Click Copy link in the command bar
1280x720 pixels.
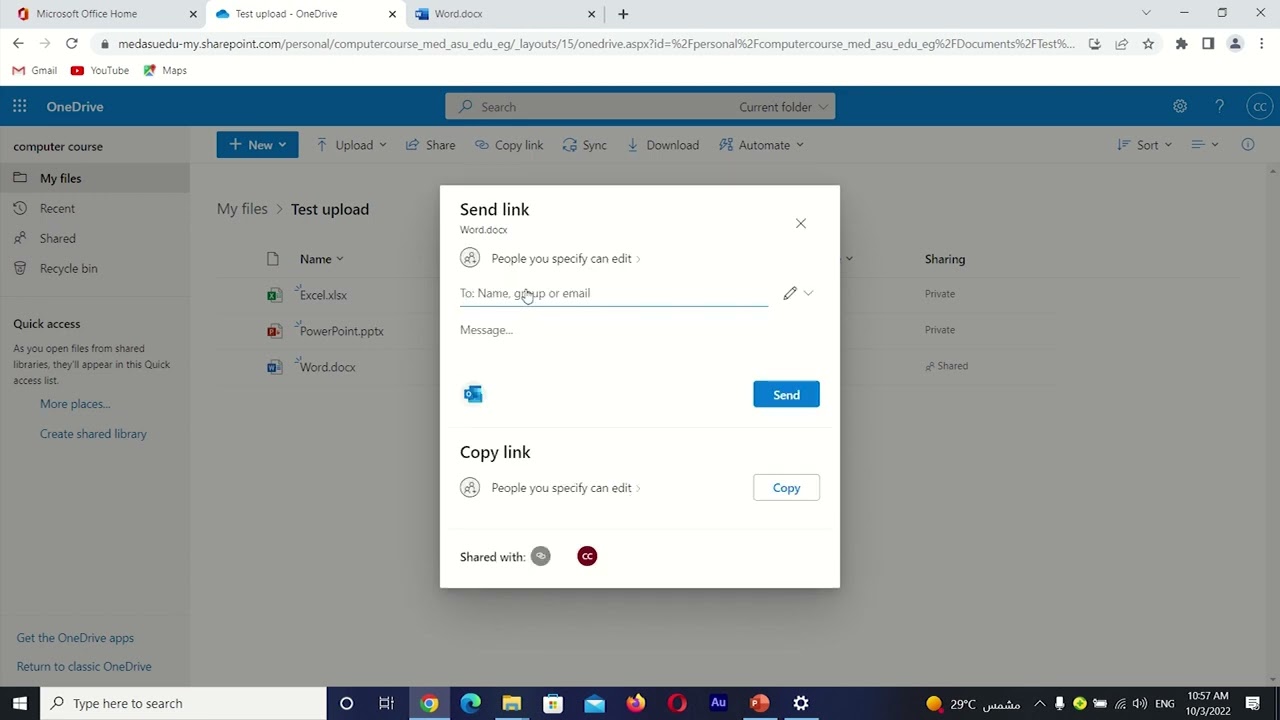click(509, 145)
